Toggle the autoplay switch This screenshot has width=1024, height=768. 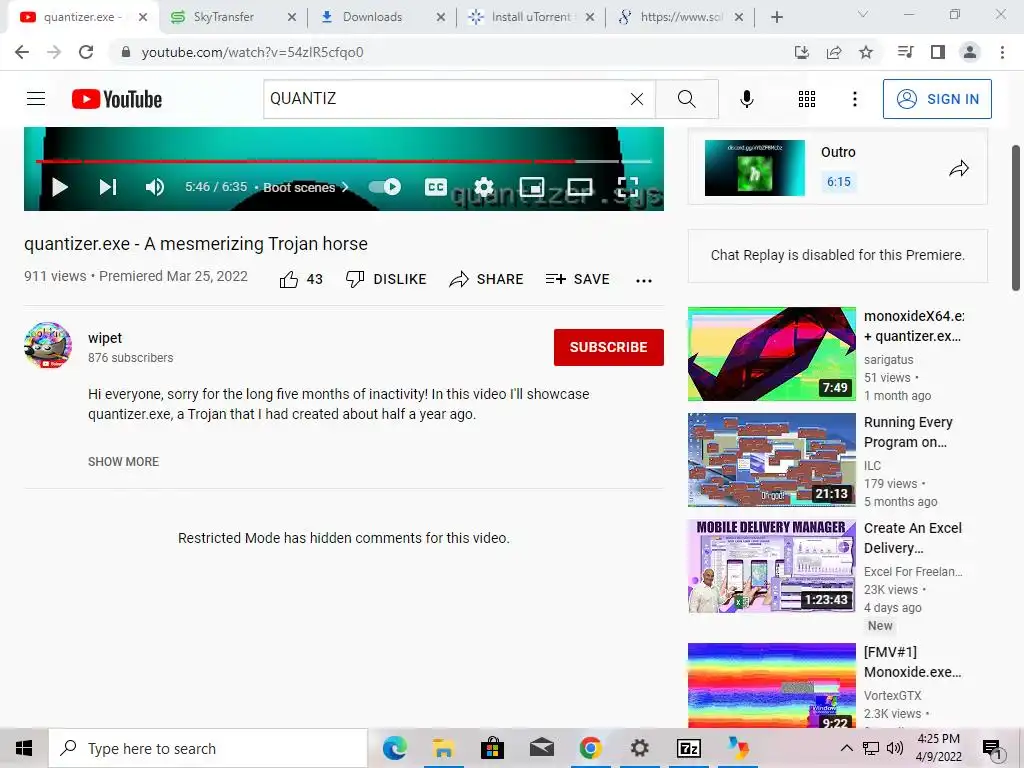coord(385,187)
